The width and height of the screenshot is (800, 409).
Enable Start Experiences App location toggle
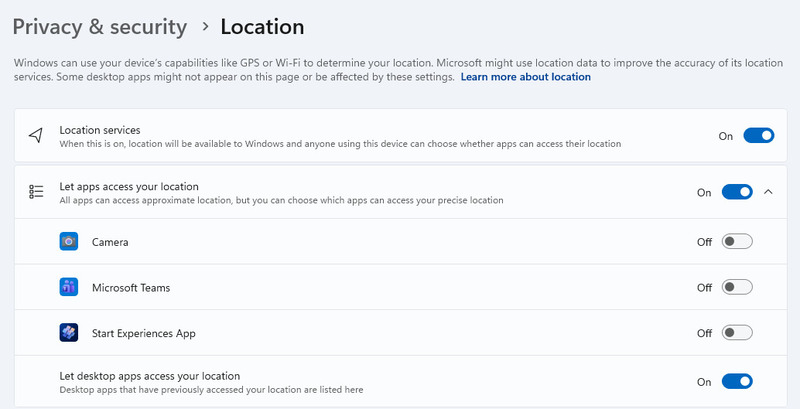[x=737, y=334]
